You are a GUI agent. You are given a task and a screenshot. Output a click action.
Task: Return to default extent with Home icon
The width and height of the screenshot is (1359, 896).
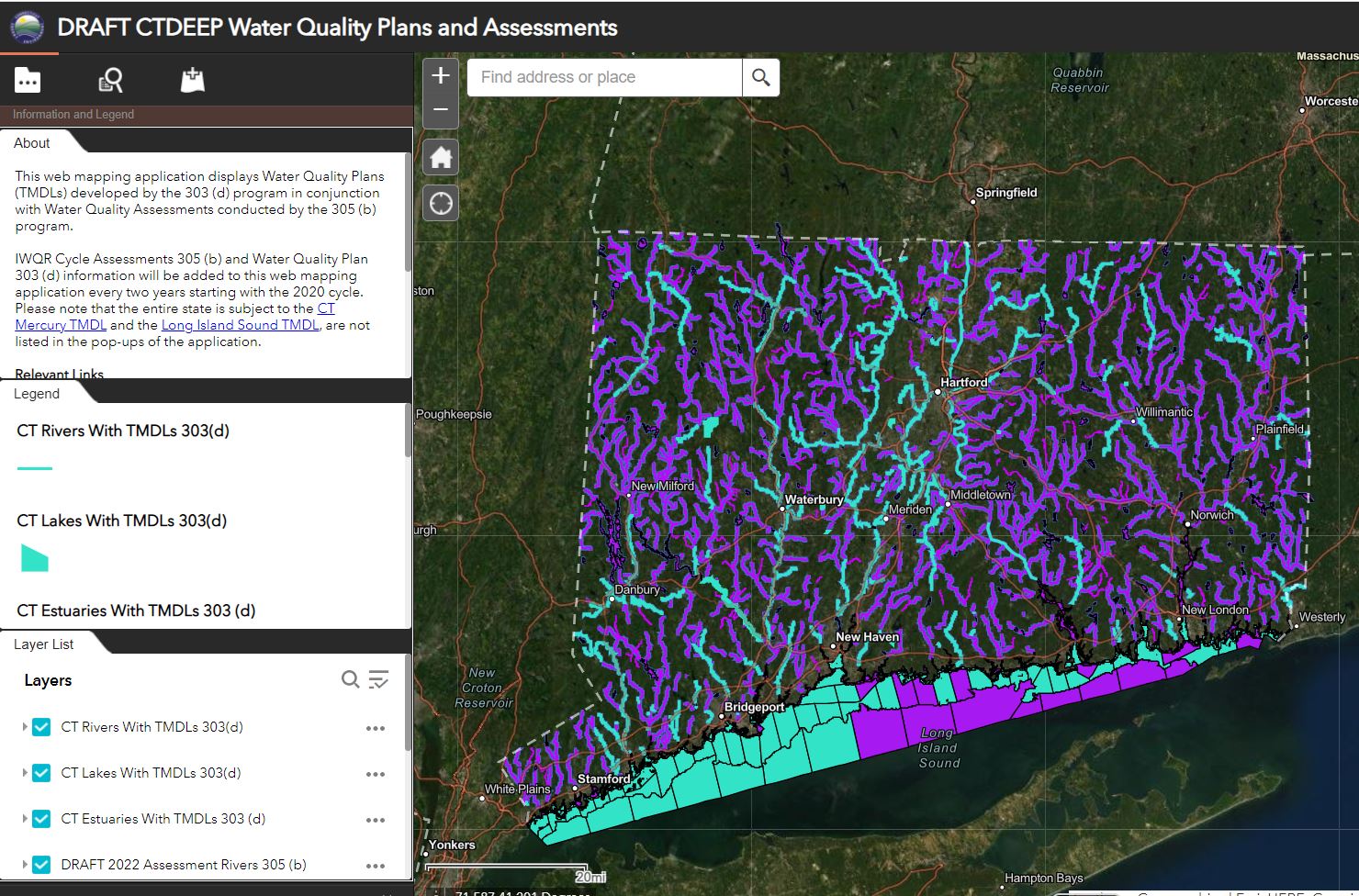[x=440, y=156]
